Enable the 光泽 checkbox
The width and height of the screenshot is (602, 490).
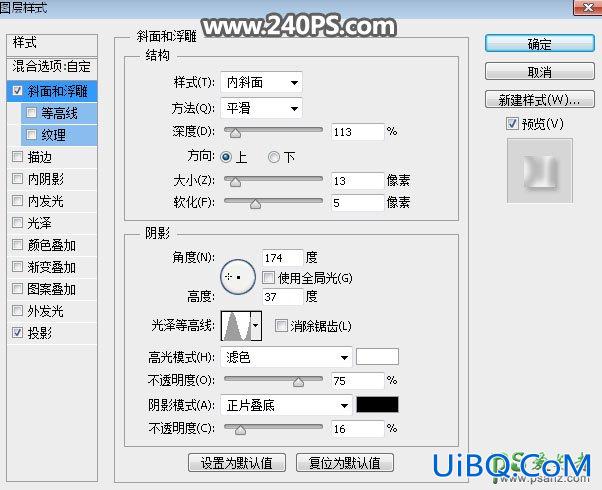pyautogui.click(x=17, y=222)
